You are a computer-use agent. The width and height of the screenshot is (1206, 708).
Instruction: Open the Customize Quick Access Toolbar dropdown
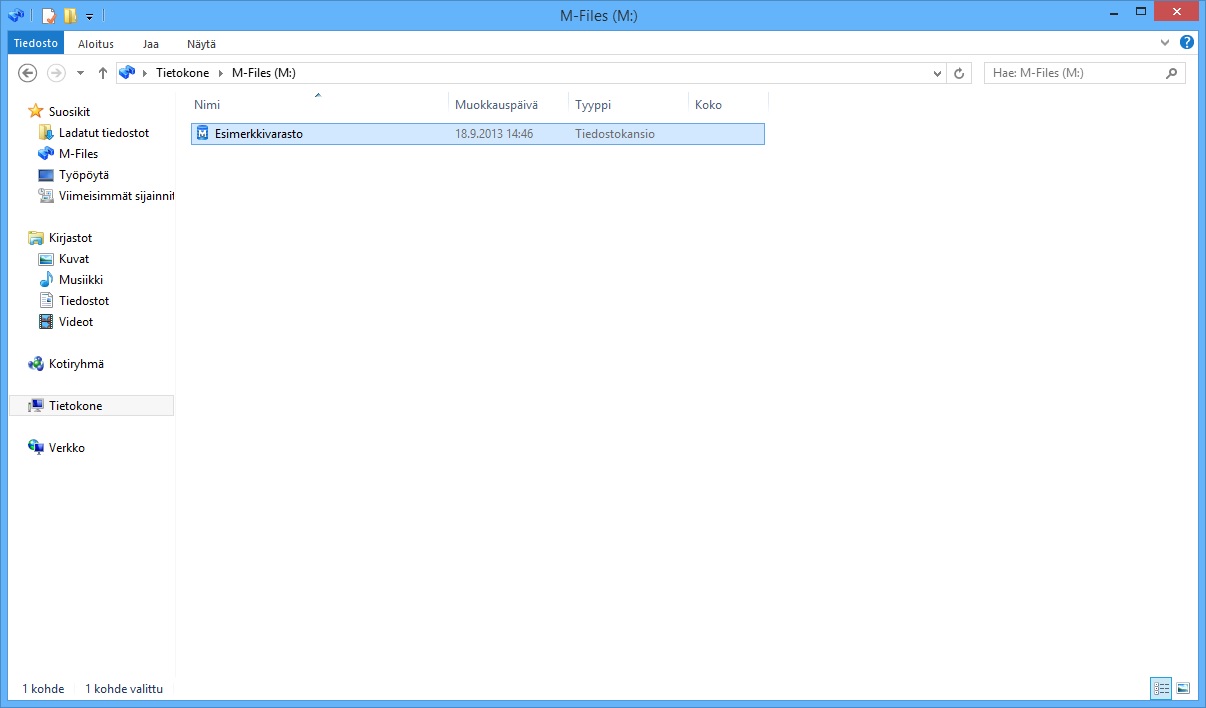click(89, 16)
